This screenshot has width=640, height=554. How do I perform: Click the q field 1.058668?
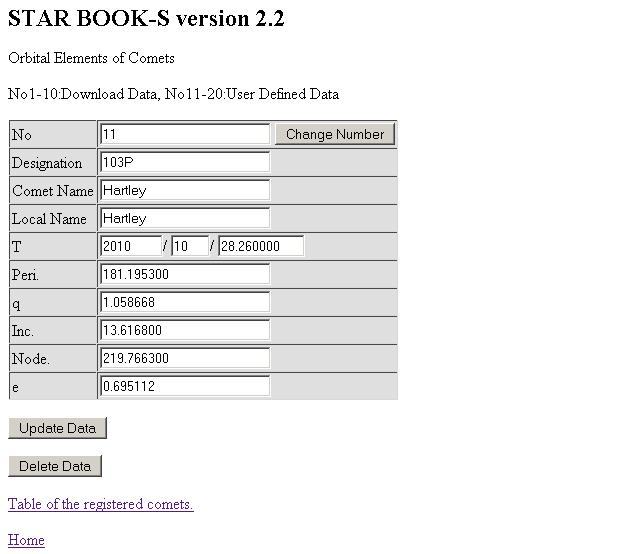184,302
